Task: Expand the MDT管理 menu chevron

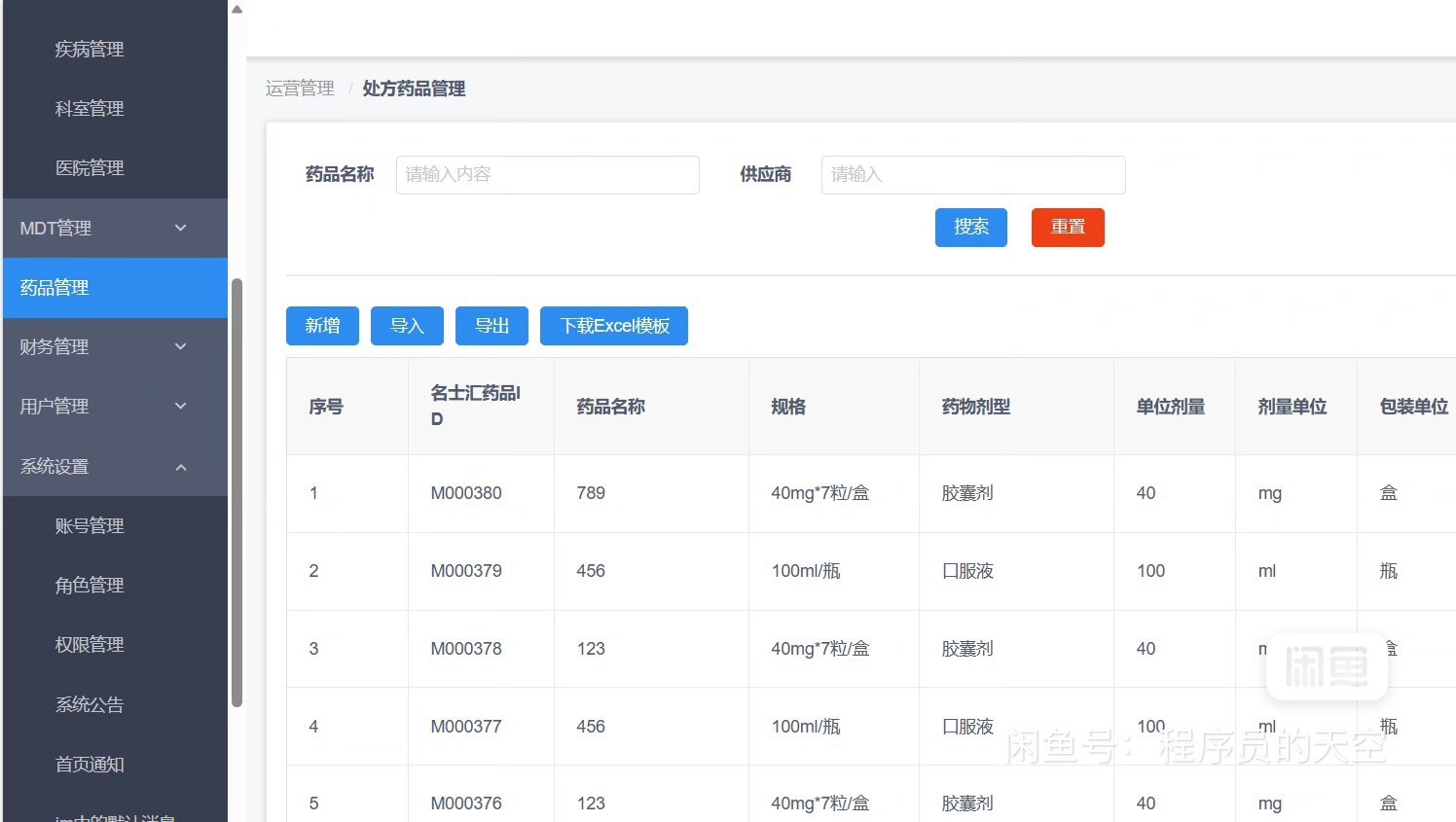Action: 180,228
